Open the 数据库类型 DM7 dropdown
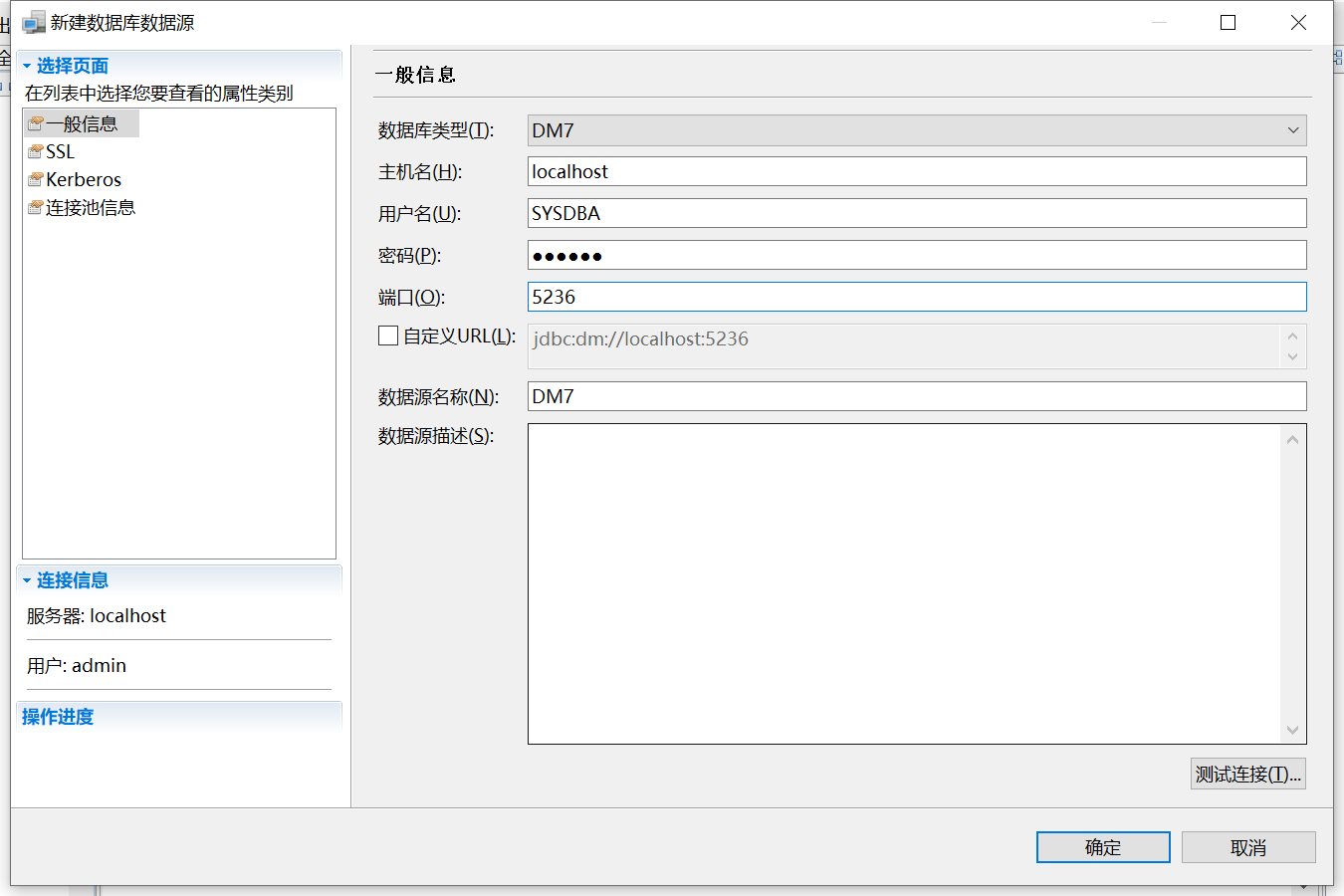The width and height of the screenshot is (1344, 896). (917, 130)
